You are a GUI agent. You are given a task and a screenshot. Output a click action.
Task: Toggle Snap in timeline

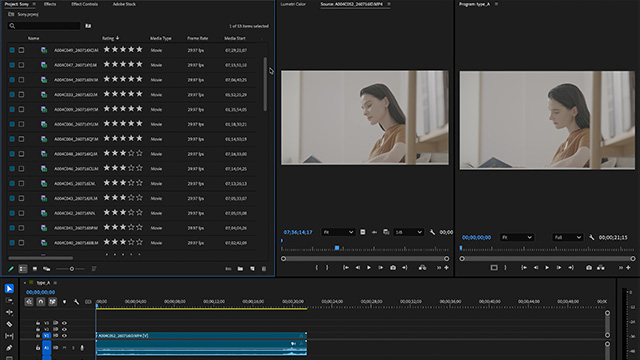(40, 302)
